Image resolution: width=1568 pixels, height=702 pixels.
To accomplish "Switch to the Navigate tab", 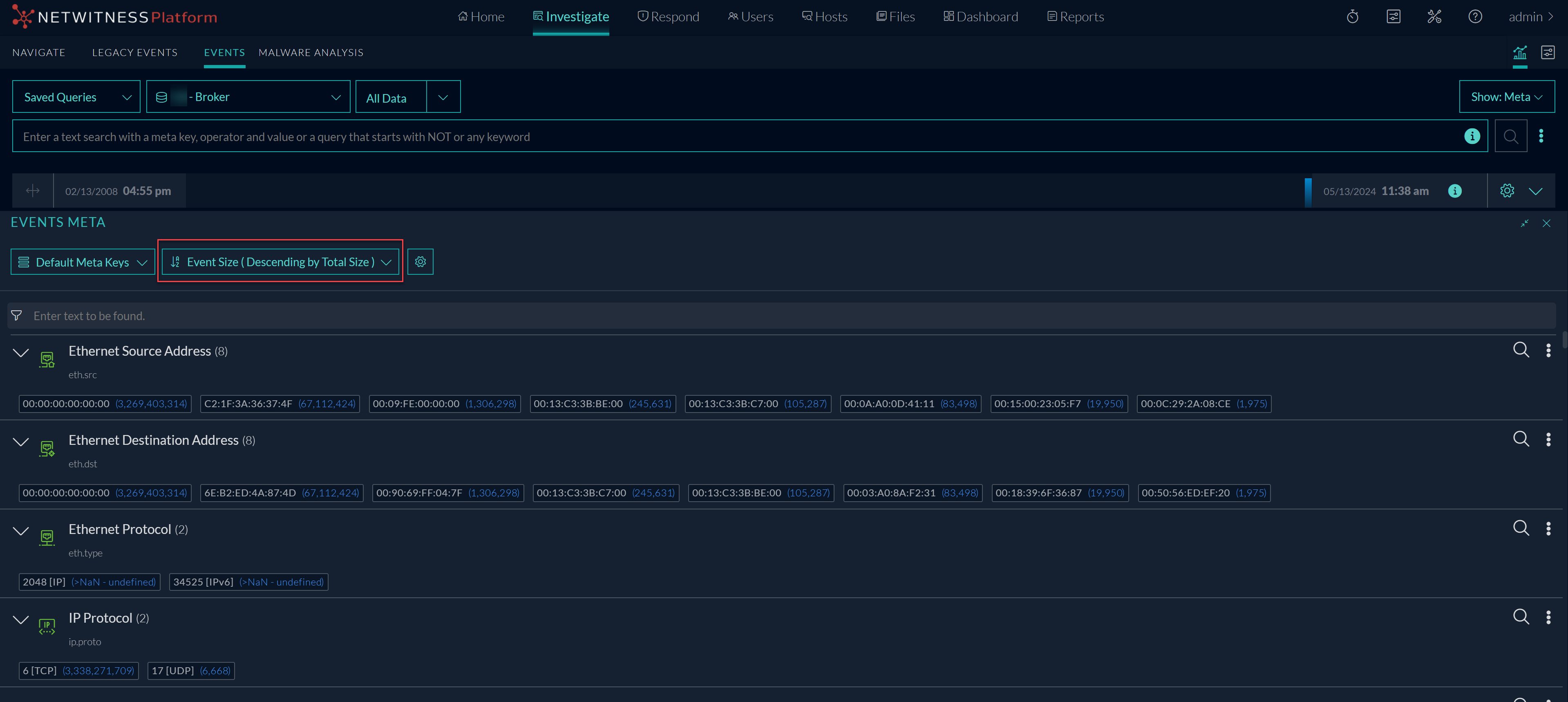I will point(38,52).
